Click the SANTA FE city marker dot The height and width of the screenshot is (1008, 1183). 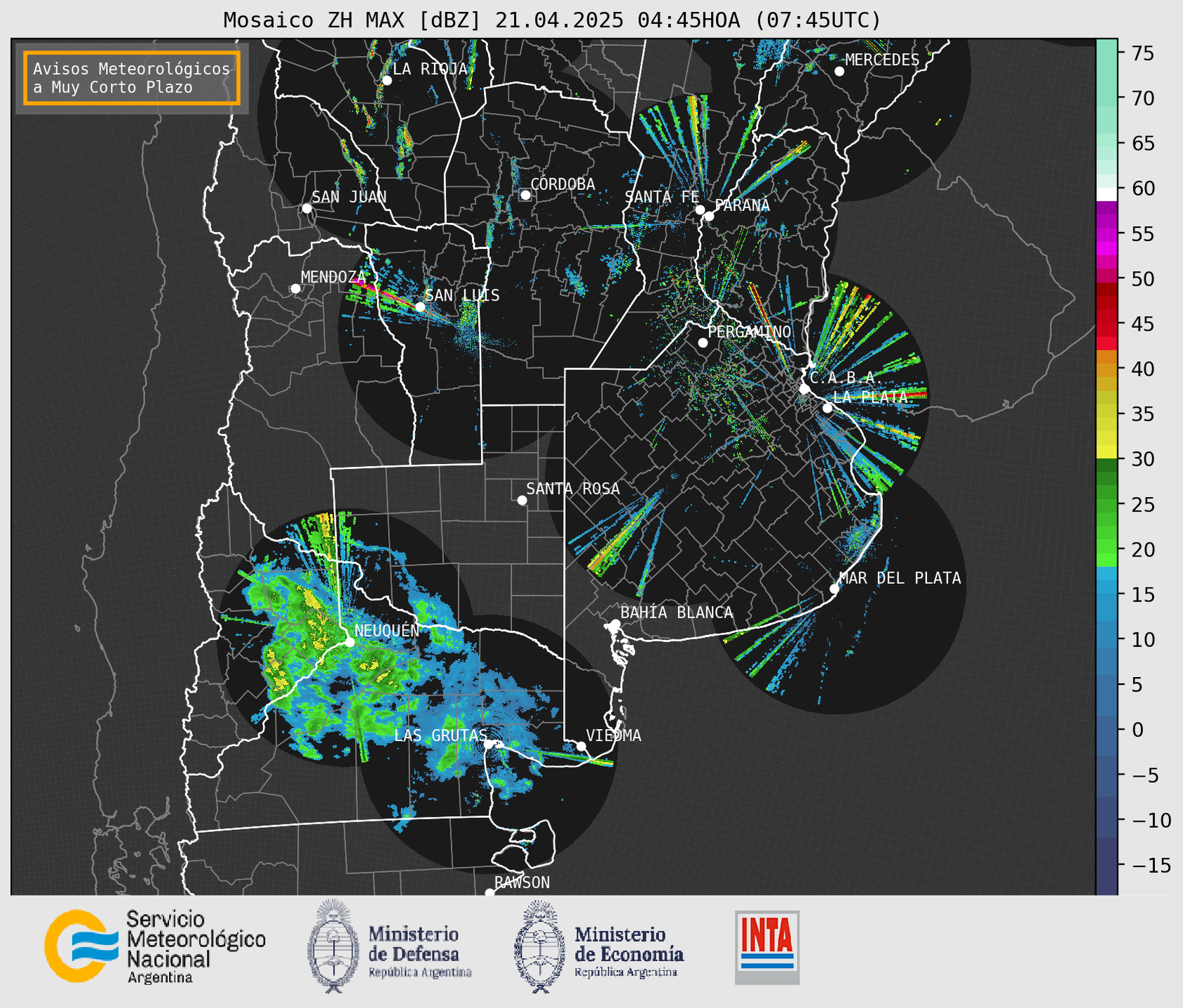pos(700,210)
